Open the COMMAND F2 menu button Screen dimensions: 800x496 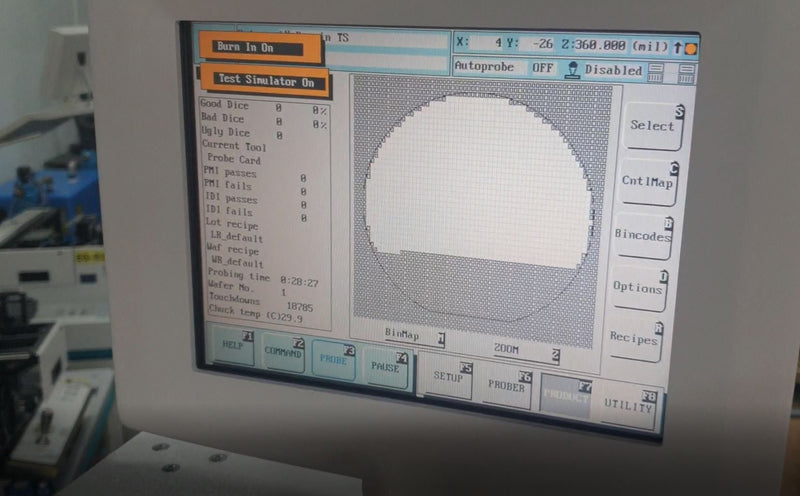point(283,353)
